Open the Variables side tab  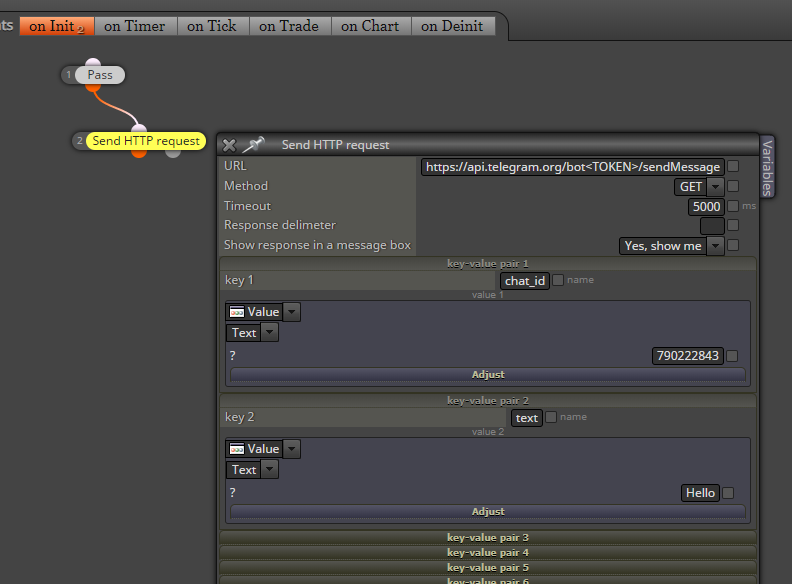[x=767, y=168]
